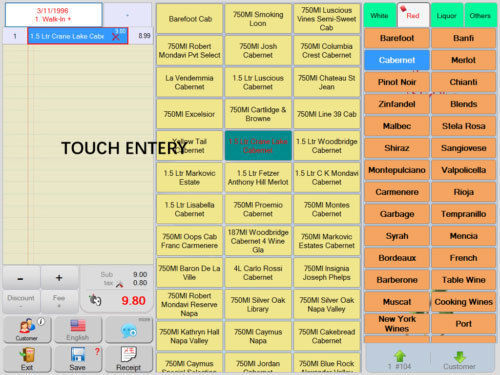Click the payment hand icon beside total

coord(95,300)
